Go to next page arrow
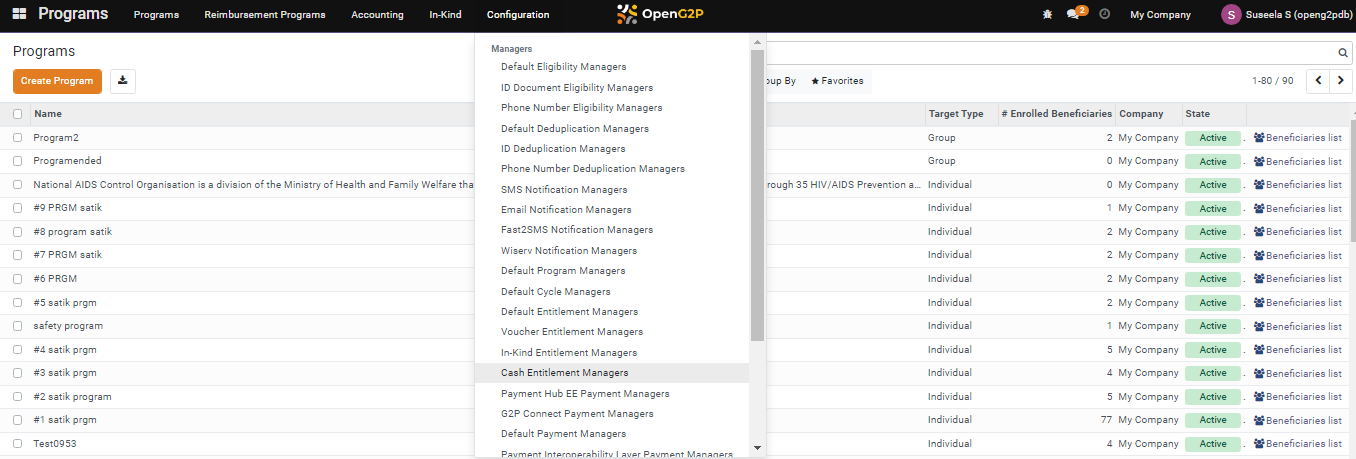The width and height of the screenshot is (1356, 459). [x=1341, y=81]
